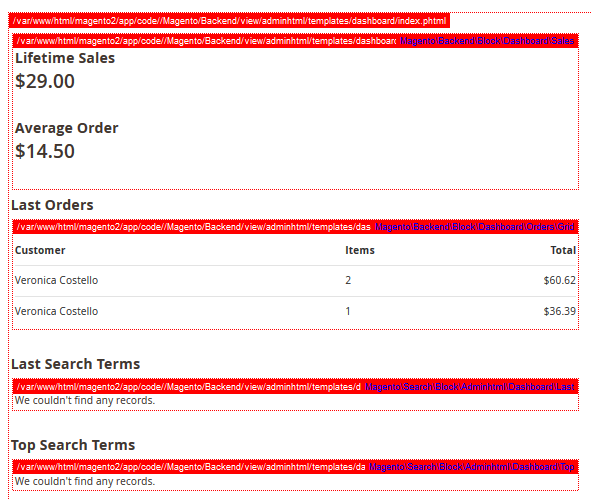
Task: Select the Average Order heading
Action: point(66,128)
